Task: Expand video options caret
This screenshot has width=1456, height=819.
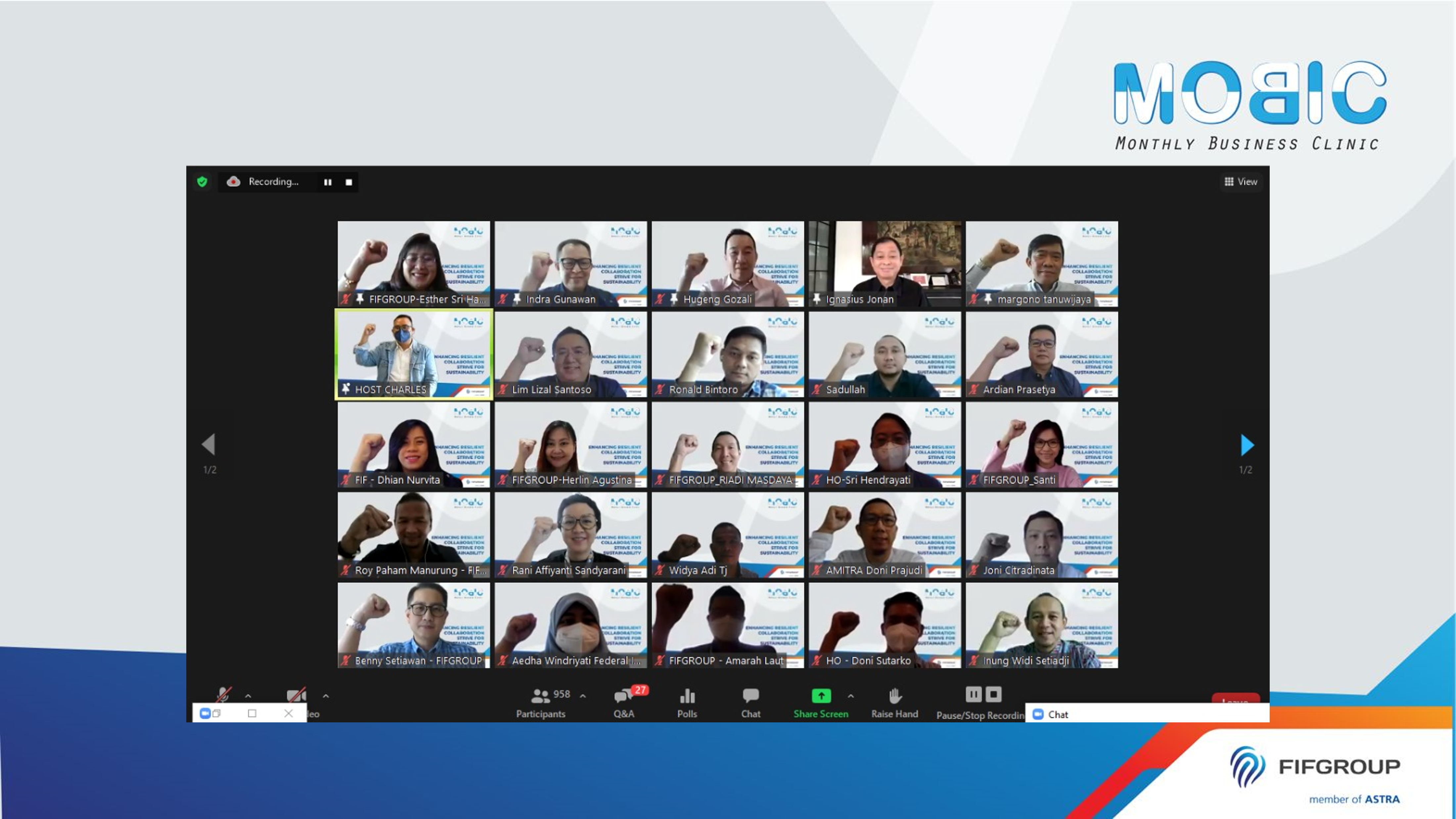Action: click(x=326, y=696)
